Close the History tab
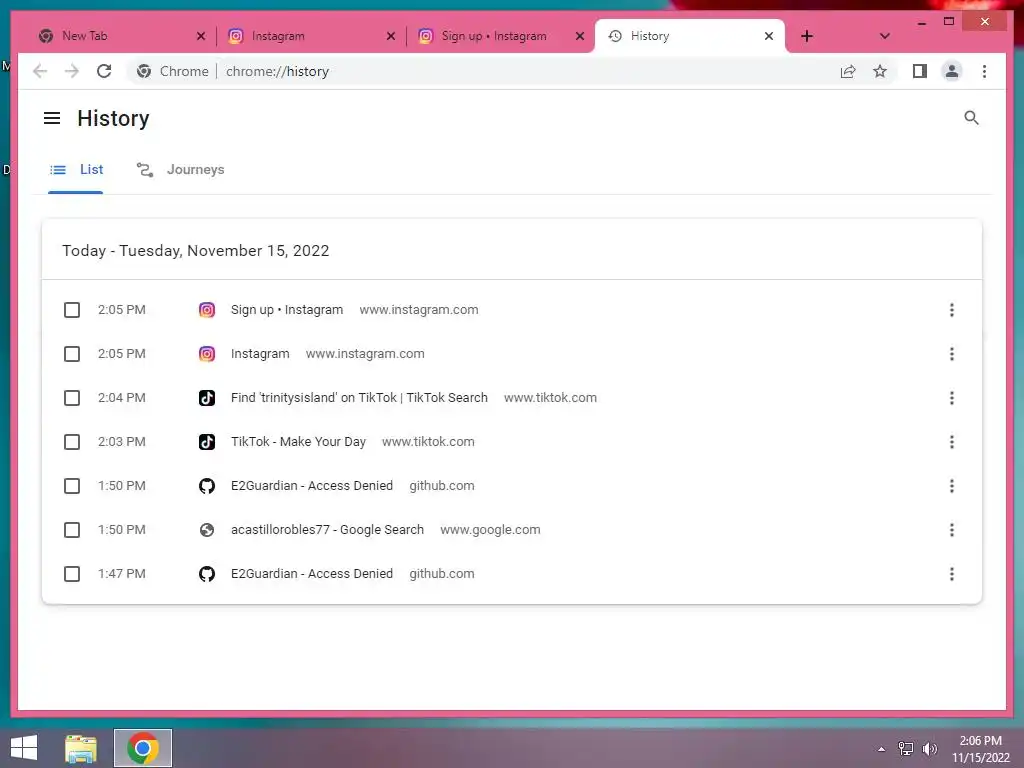The height and width of the screenshot is (768, 1024). (x=769, y=36)
